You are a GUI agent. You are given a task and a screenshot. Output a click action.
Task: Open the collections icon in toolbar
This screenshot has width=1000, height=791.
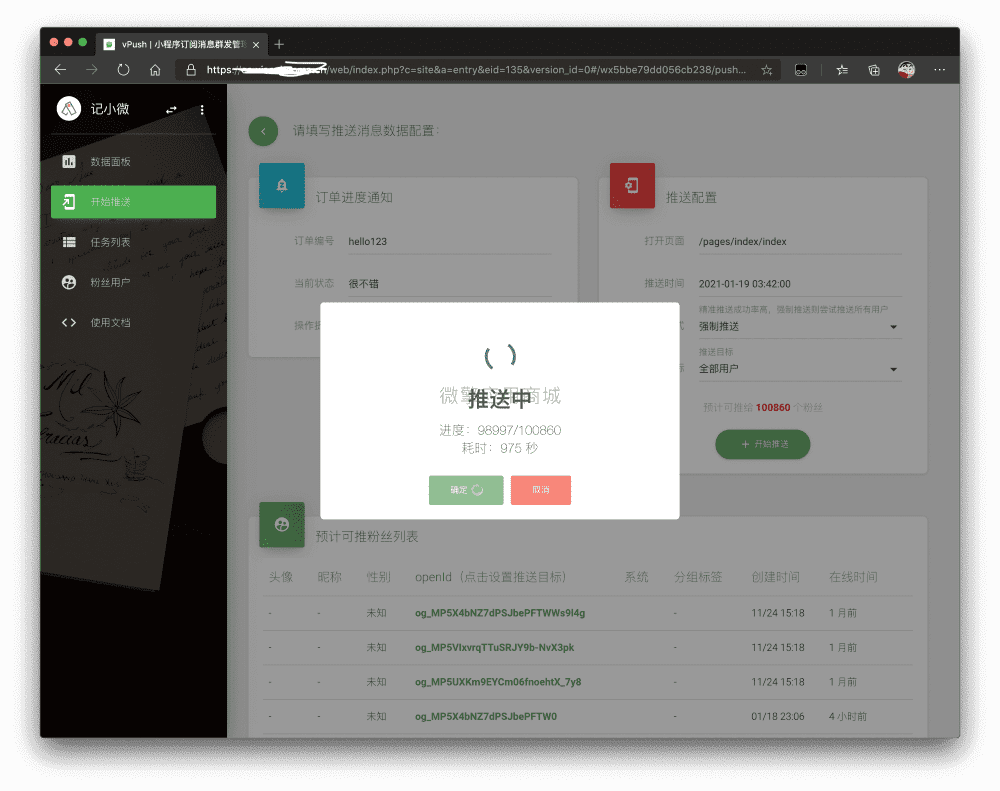pos(874,70)
